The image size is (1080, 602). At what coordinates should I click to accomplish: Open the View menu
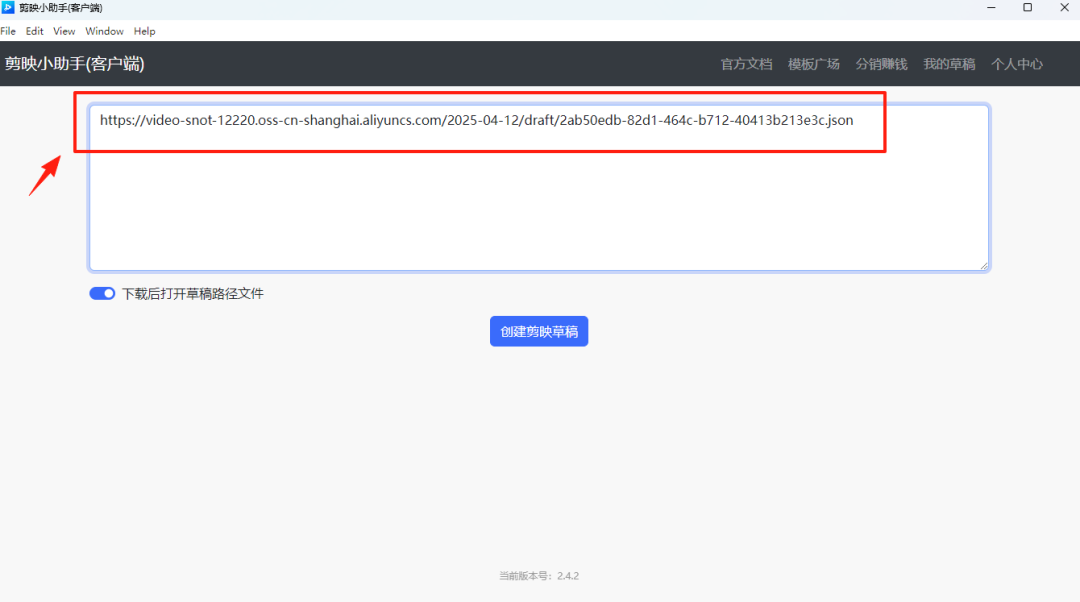coord(64,31)
